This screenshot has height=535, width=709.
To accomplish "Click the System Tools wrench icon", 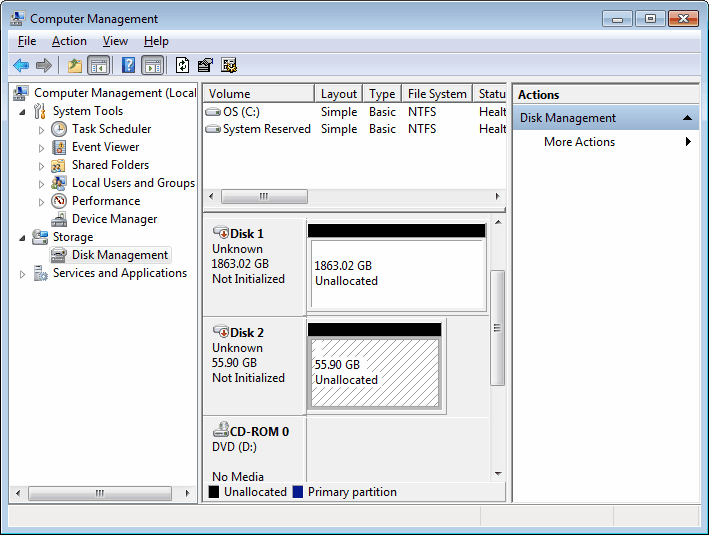I will pos(40,111).
